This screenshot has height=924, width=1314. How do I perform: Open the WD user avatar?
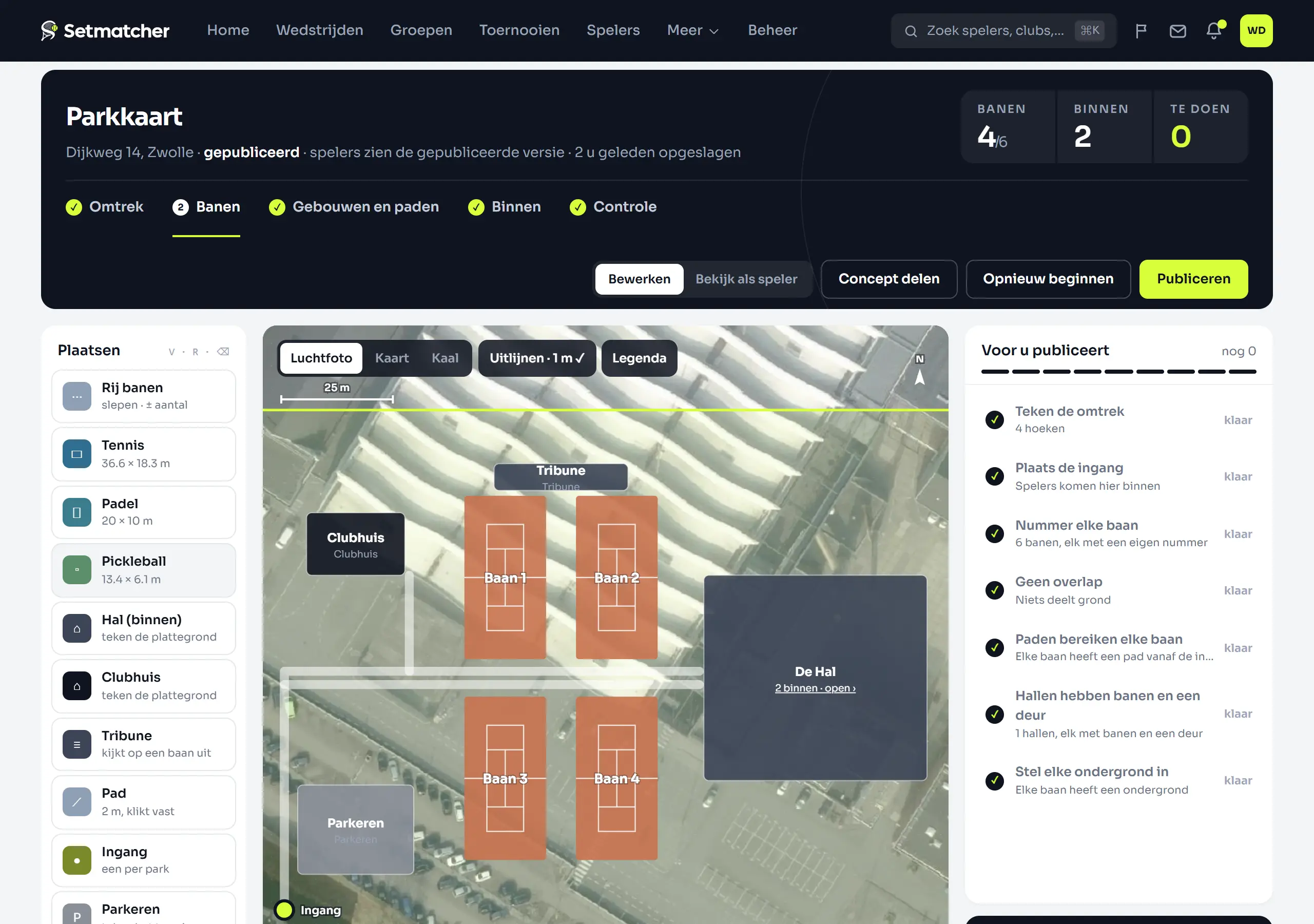coord(1255,31)
